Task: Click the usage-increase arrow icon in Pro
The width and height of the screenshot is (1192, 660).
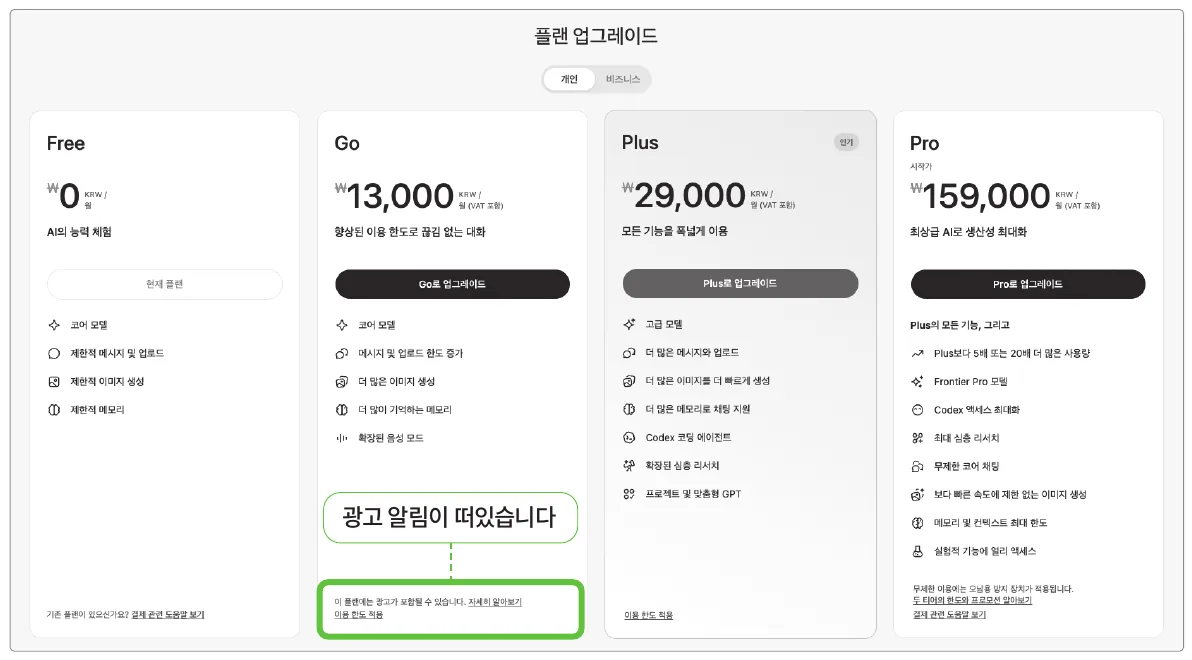Action: coord(918,354)
